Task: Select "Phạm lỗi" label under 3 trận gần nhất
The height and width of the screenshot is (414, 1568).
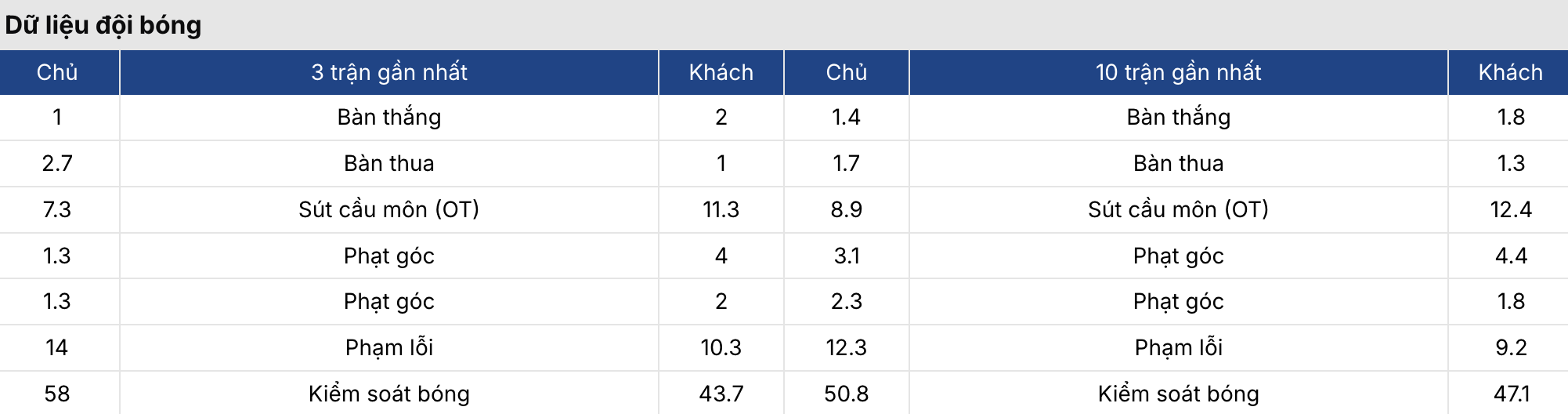Action: coord(388,347)
